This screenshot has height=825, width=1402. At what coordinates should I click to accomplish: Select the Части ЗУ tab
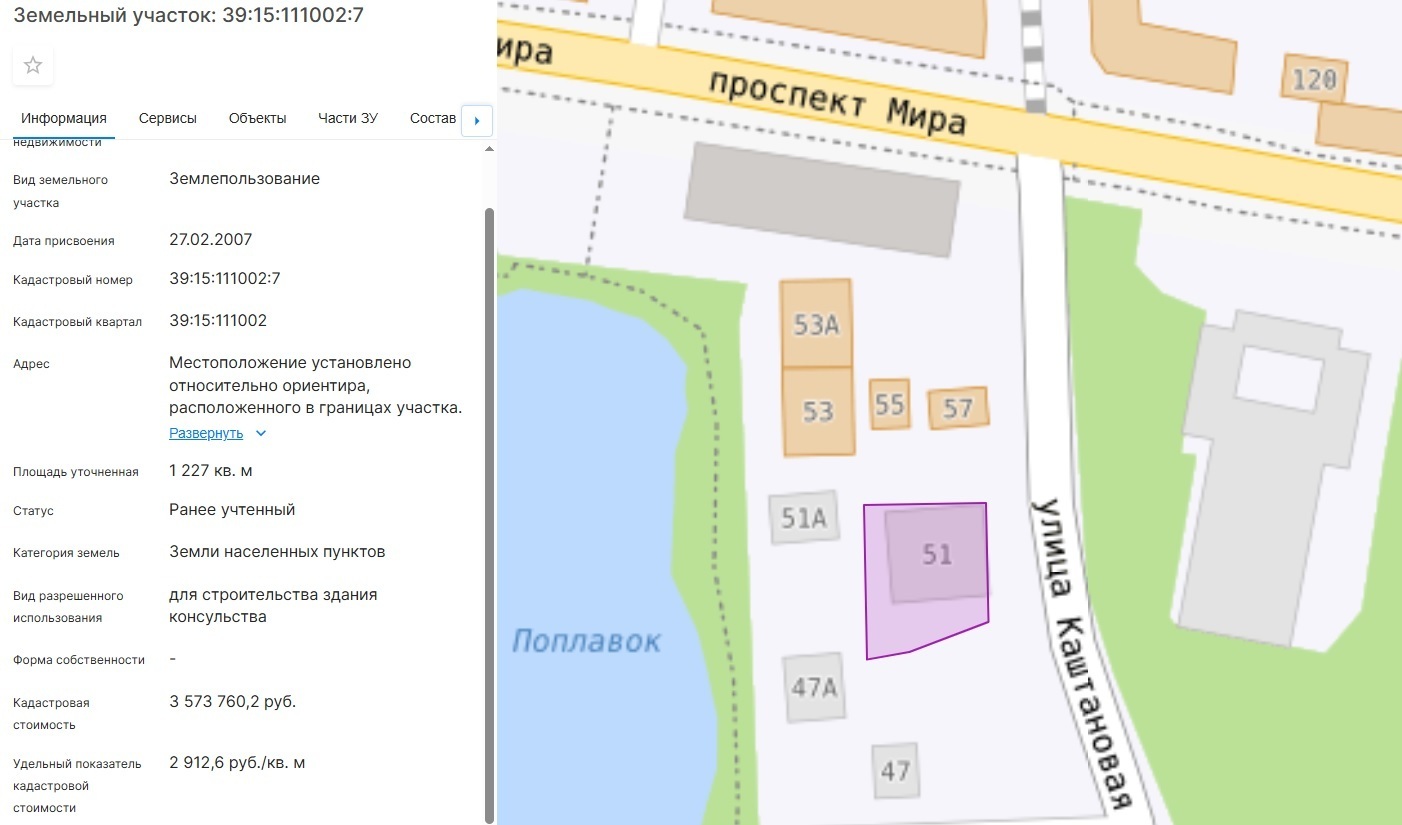[x=348, y=118]
